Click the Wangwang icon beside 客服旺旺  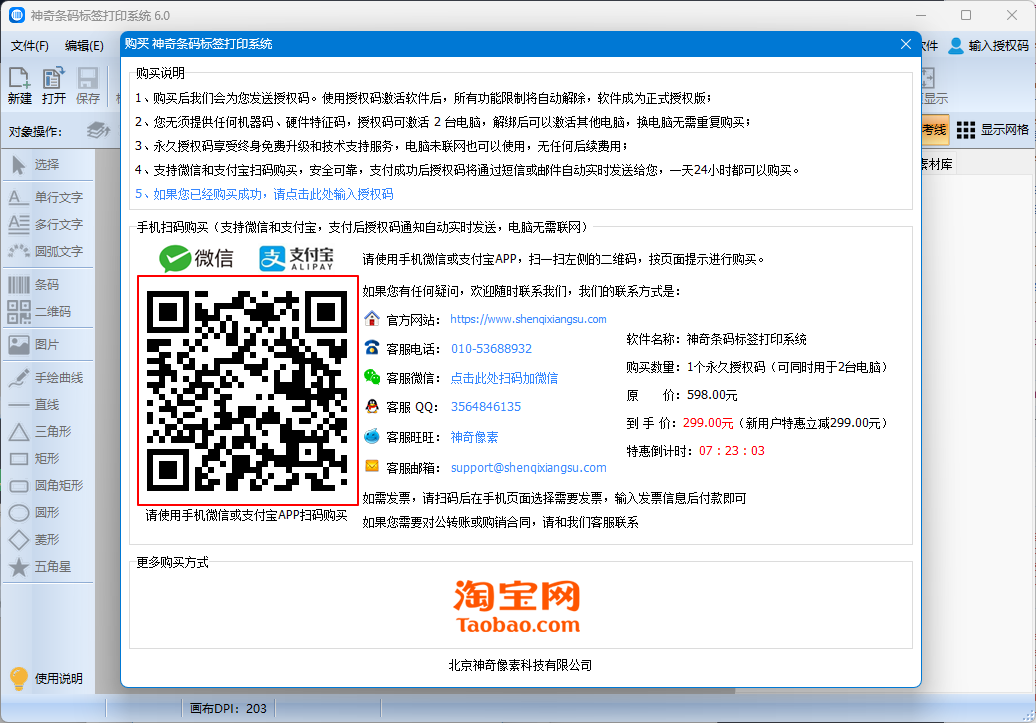click(372, 436)
